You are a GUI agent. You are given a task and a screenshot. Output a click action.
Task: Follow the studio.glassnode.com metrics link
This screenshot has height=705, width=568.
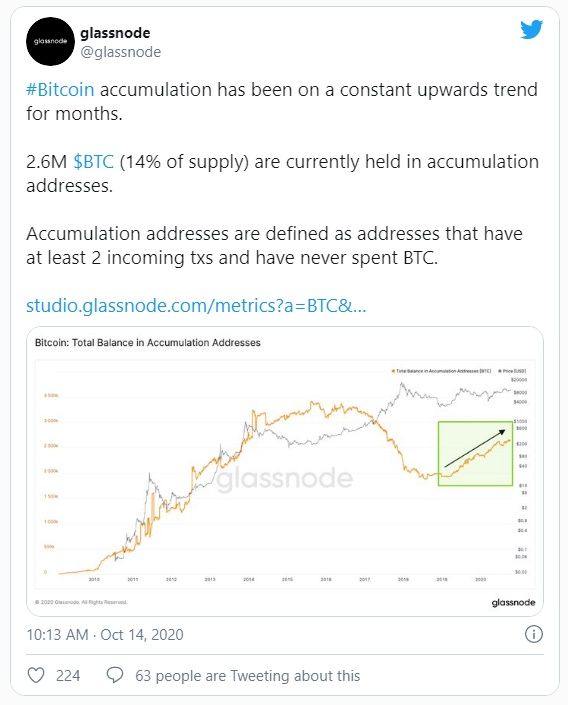click(196, 306)
